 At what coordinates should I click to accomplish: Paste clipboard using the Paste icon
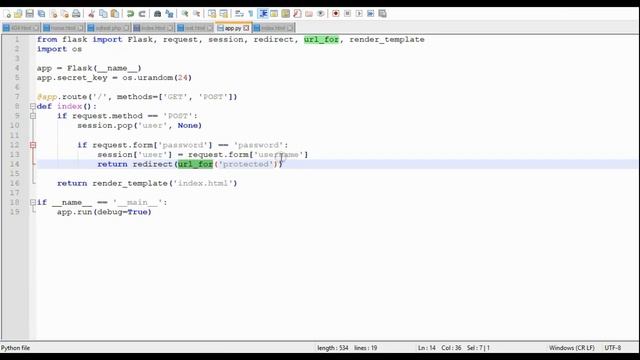click(x=115, y=14)
